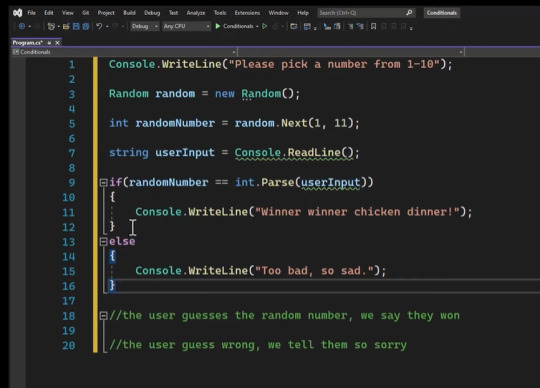
Task: Click line number 17 in the gutter
Action: pos(69,301)
